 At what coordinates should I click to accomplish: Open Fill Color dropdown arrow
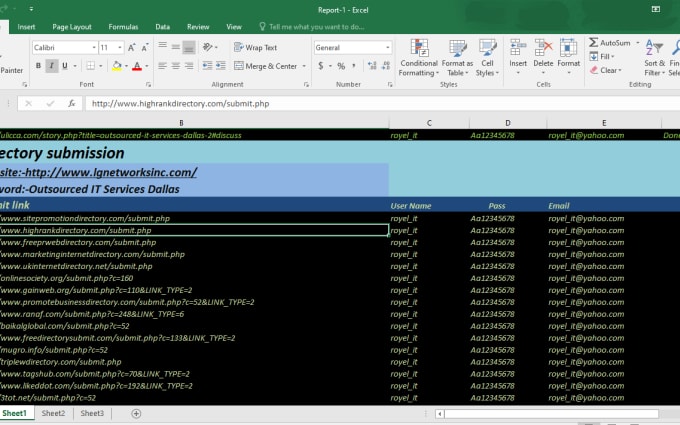coord(126,66)
